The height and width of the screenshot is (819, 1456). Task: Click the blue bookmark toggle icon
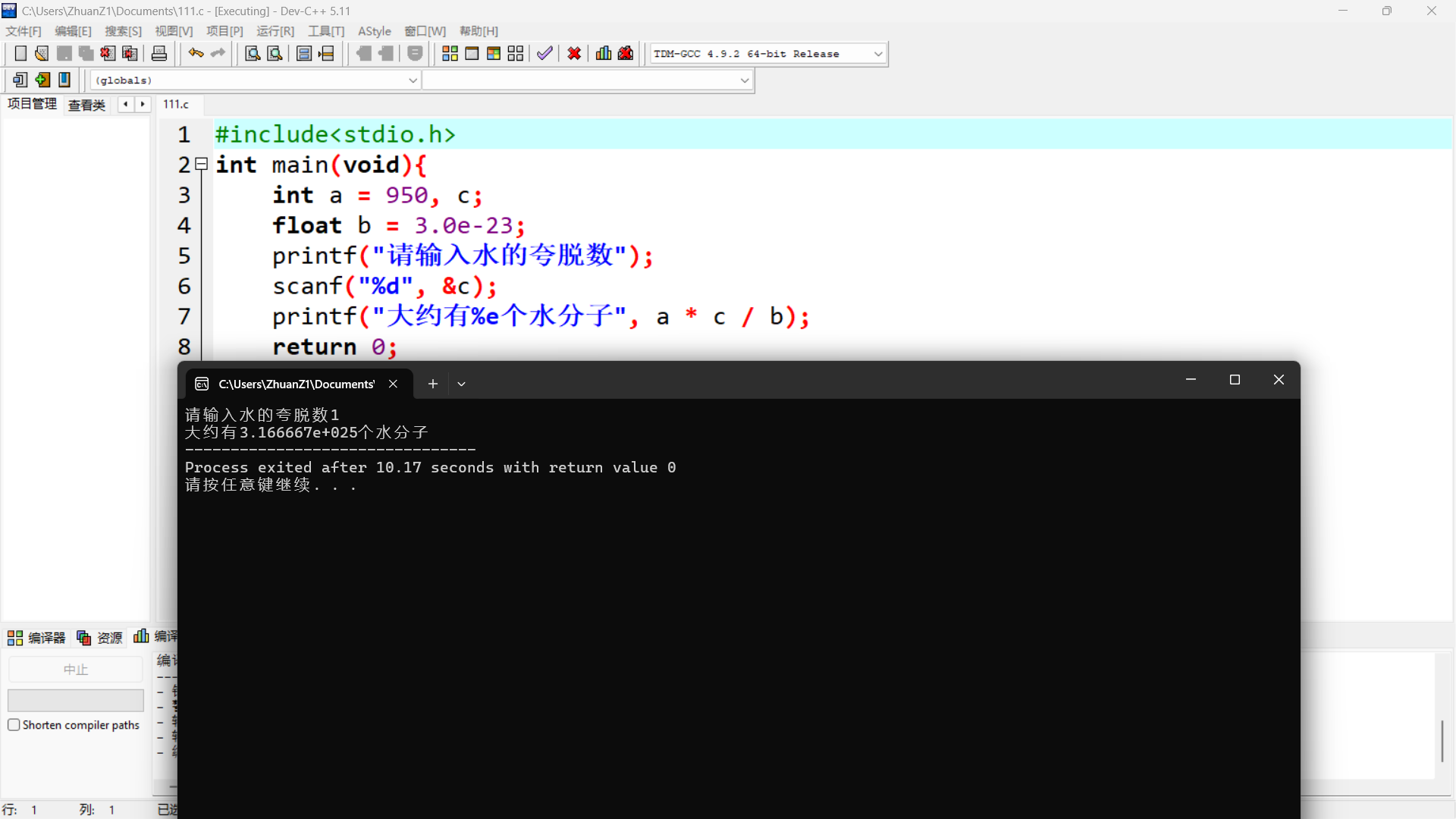(64, 80)
